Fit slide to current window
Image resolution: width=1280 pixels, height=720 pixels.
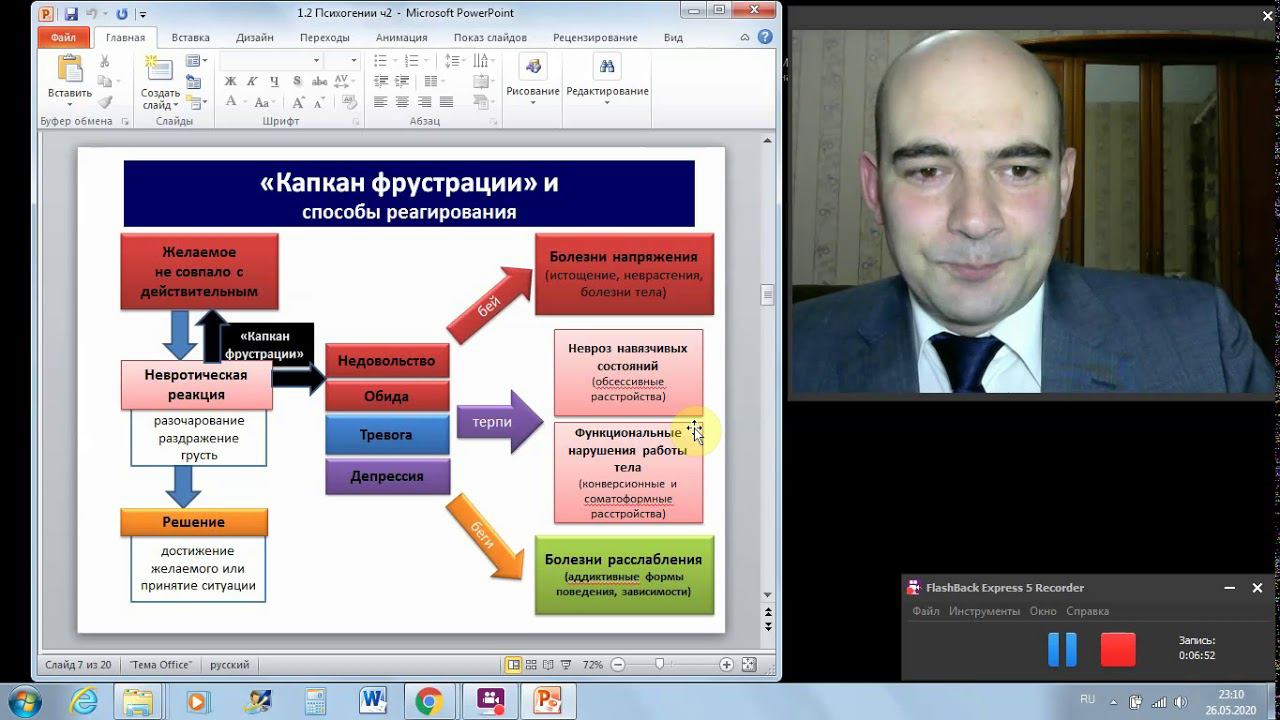pyautogui.click(x=749, y=664)
